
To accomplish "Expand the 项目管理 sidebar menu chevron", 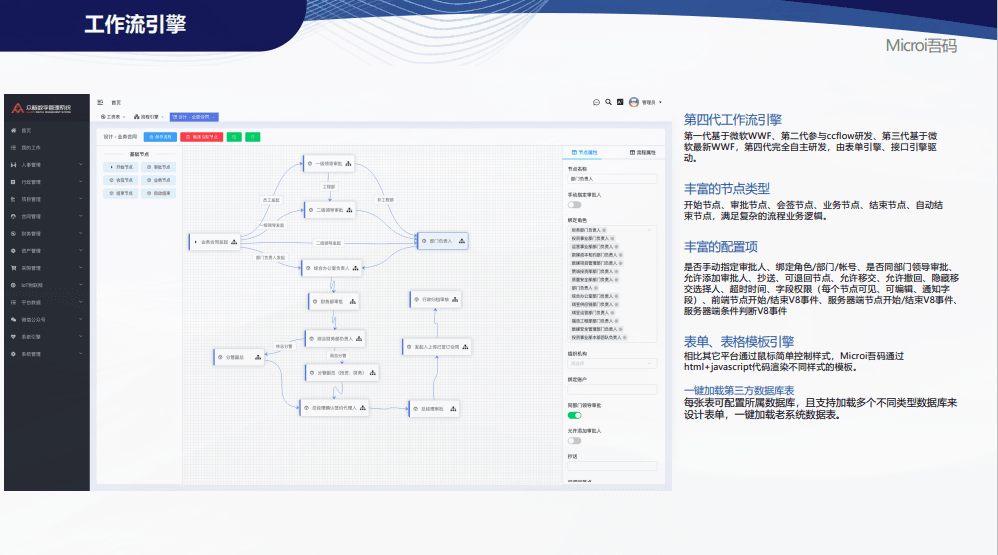I will pyautogui.click(x=81, y=199).
